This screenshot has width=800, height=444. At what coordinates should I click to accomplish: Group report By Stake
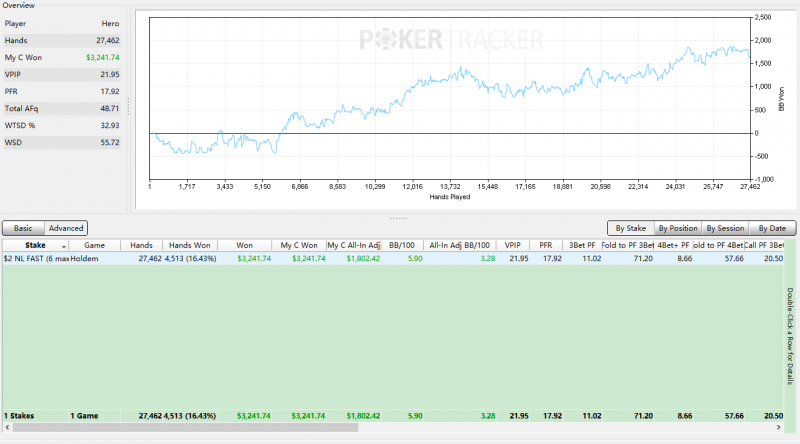coord(630,228)
